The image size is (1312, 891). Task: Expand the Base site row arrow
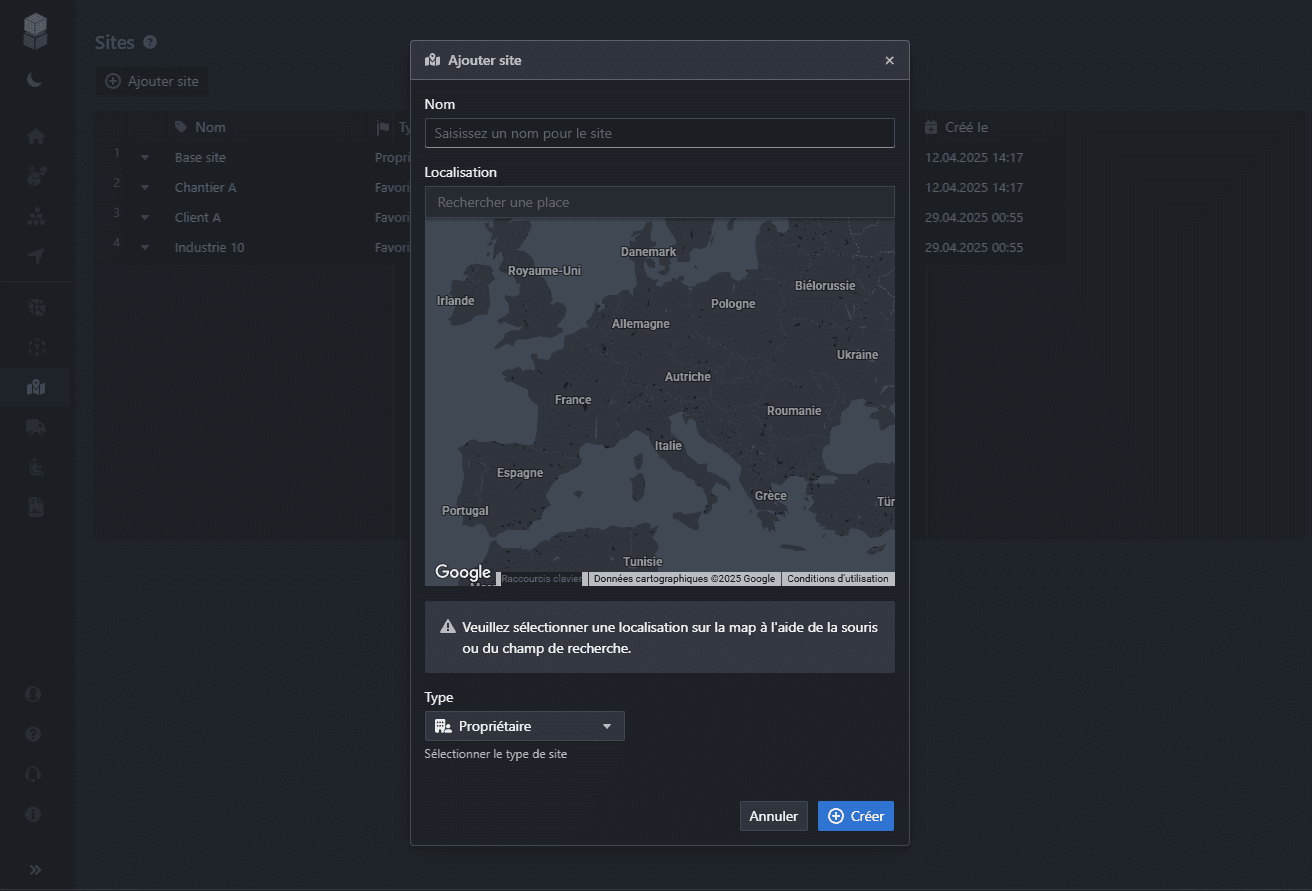point(145,158)
